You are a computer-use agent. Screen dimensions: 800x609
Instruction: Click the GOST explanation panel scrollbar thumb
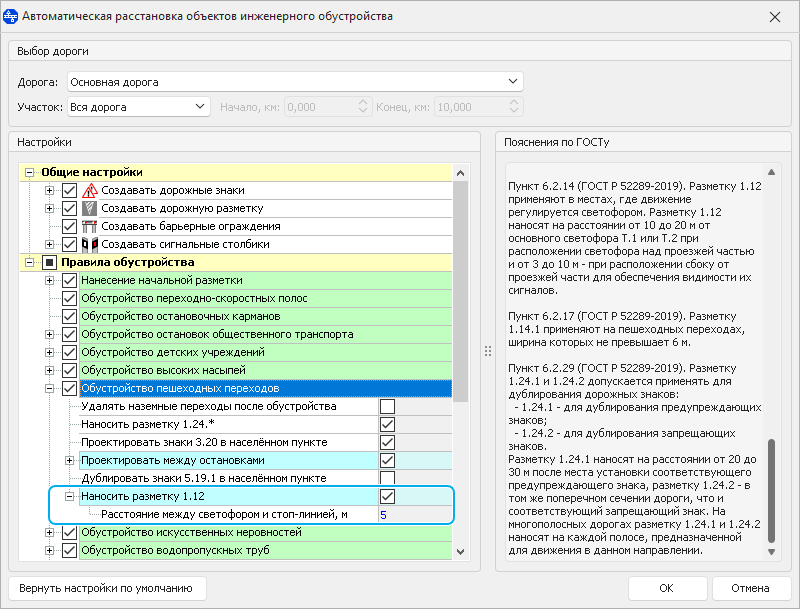[x=770, y=490]
